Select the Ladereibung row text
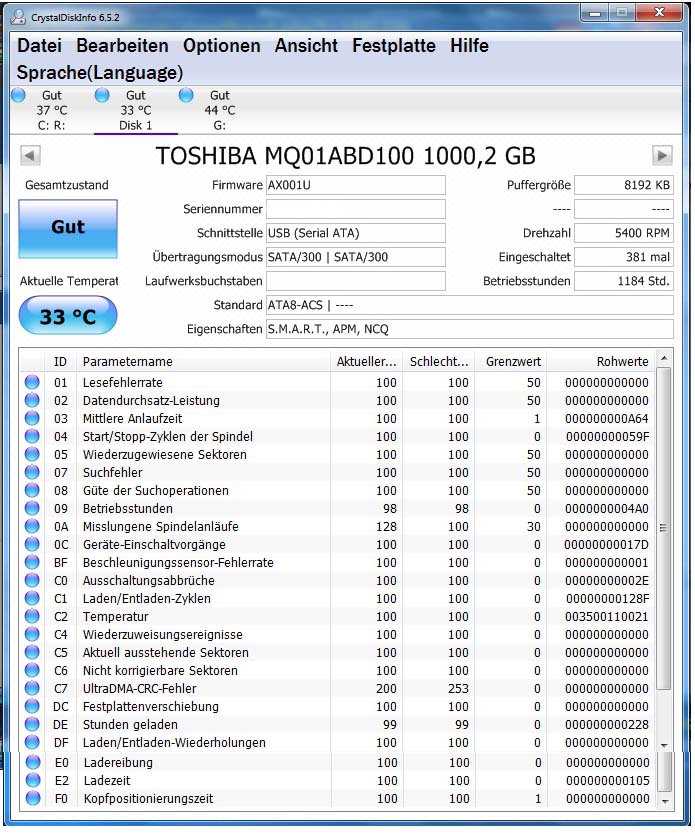The width and height of the screenshot is (695, 835). click(x=118, y=763)
